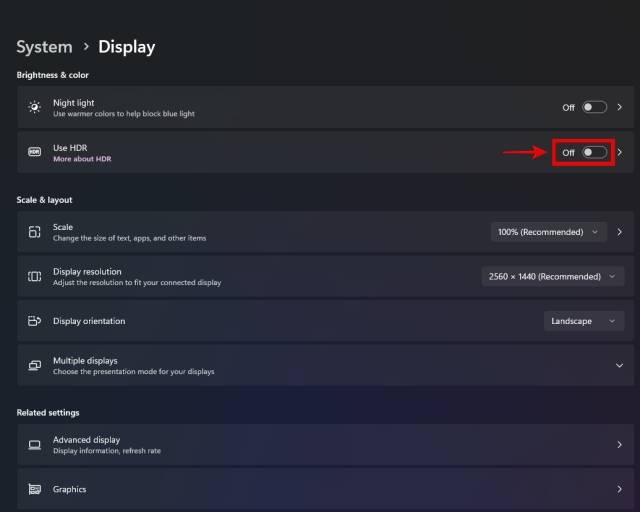The height and width of the screenshot is (512, 640).
Task: Open the More about HDR link
Action: 82,159
